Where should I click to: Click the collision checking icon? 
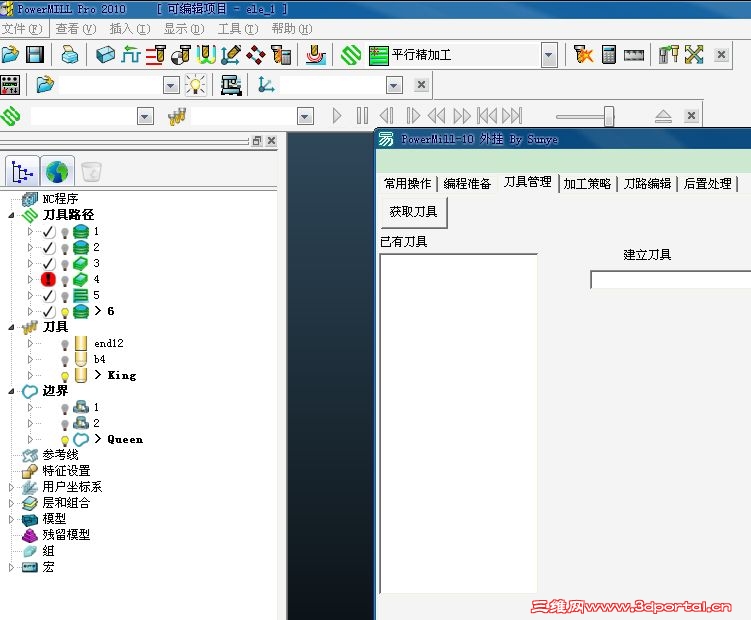583,55
